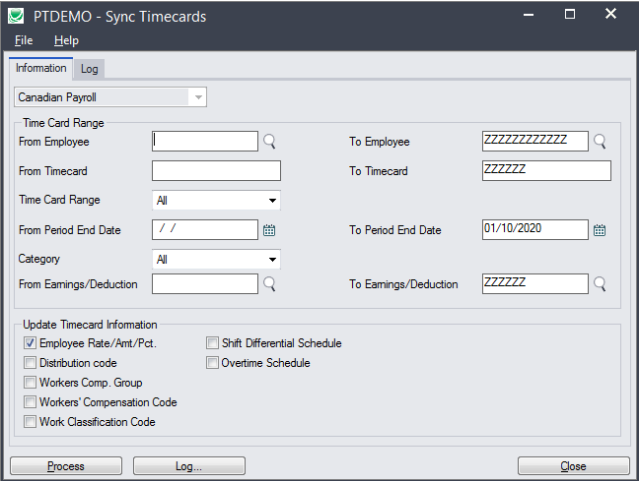Click the From Period End Date field

pos(205,229)
